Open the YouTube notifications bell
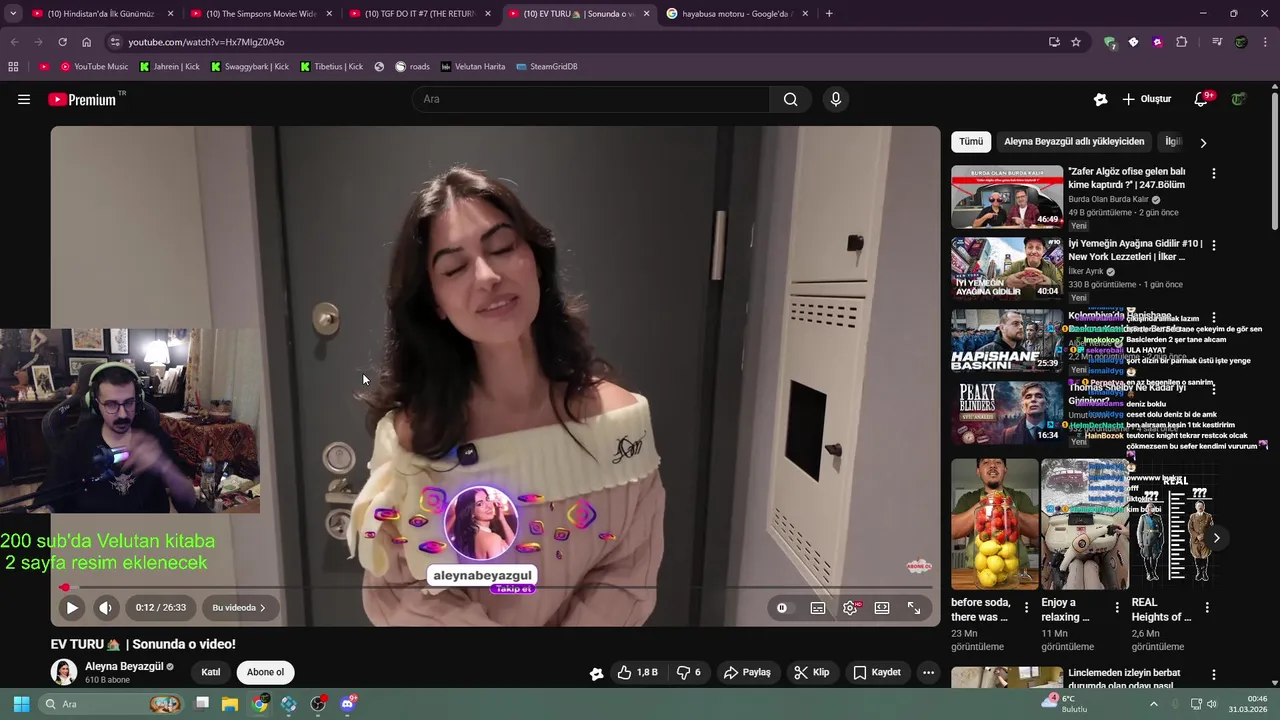Viewport: 1280px width, 720px height. pos(1202,99)
